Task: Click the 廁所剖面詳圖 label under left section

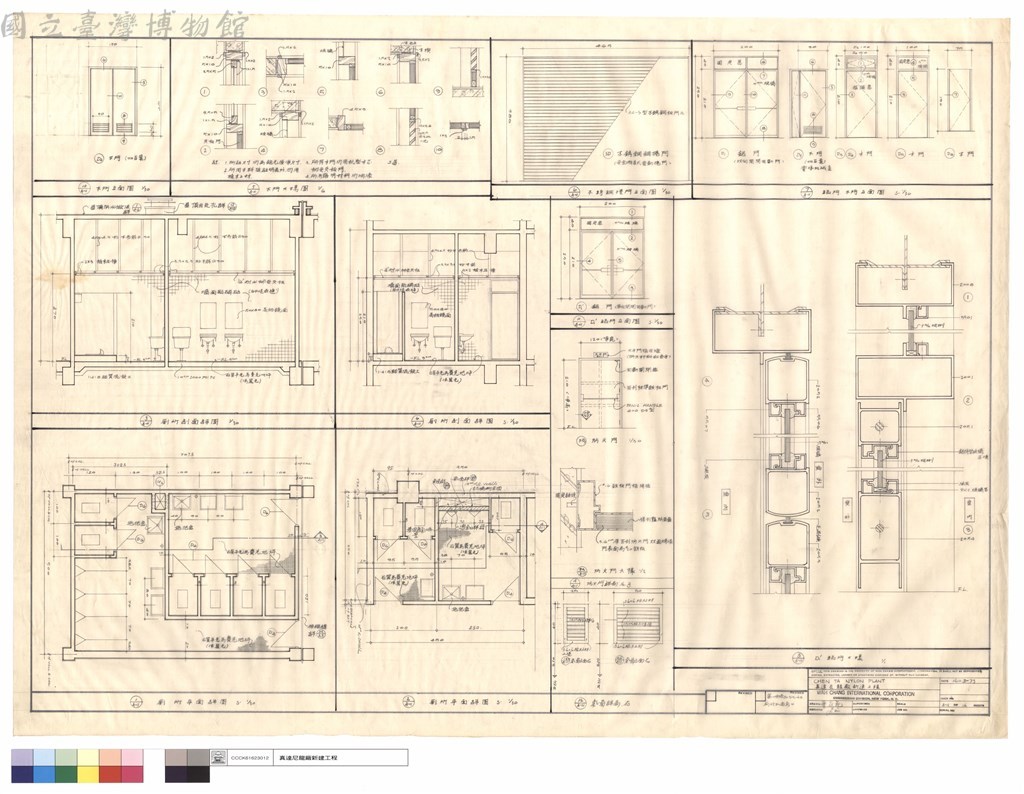Action: [x=187, y=422]
